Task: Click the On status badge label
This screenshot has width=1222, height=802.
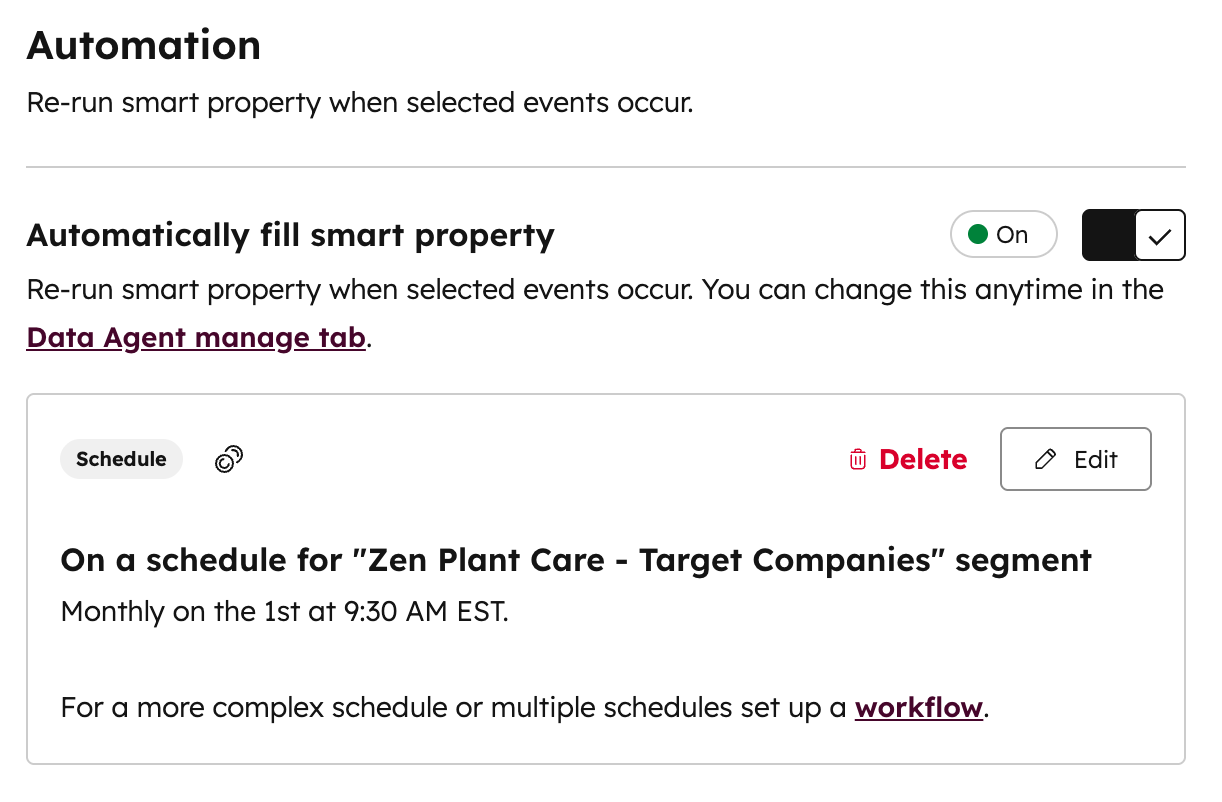Action: point(1012,235)
